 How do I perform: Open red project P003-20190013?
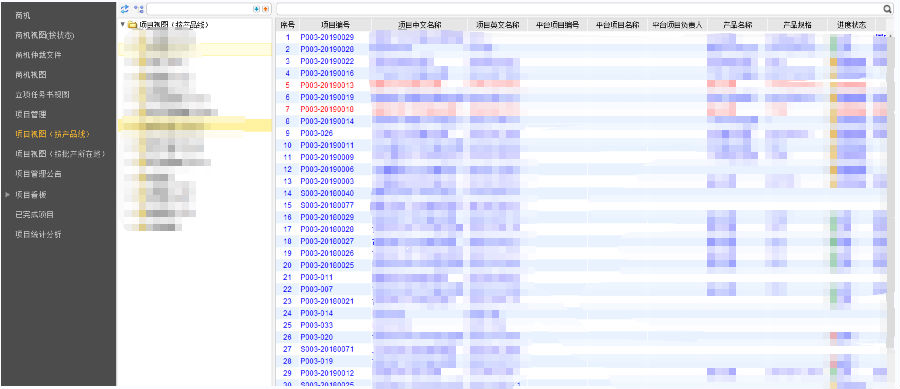(x=327, y=85)
